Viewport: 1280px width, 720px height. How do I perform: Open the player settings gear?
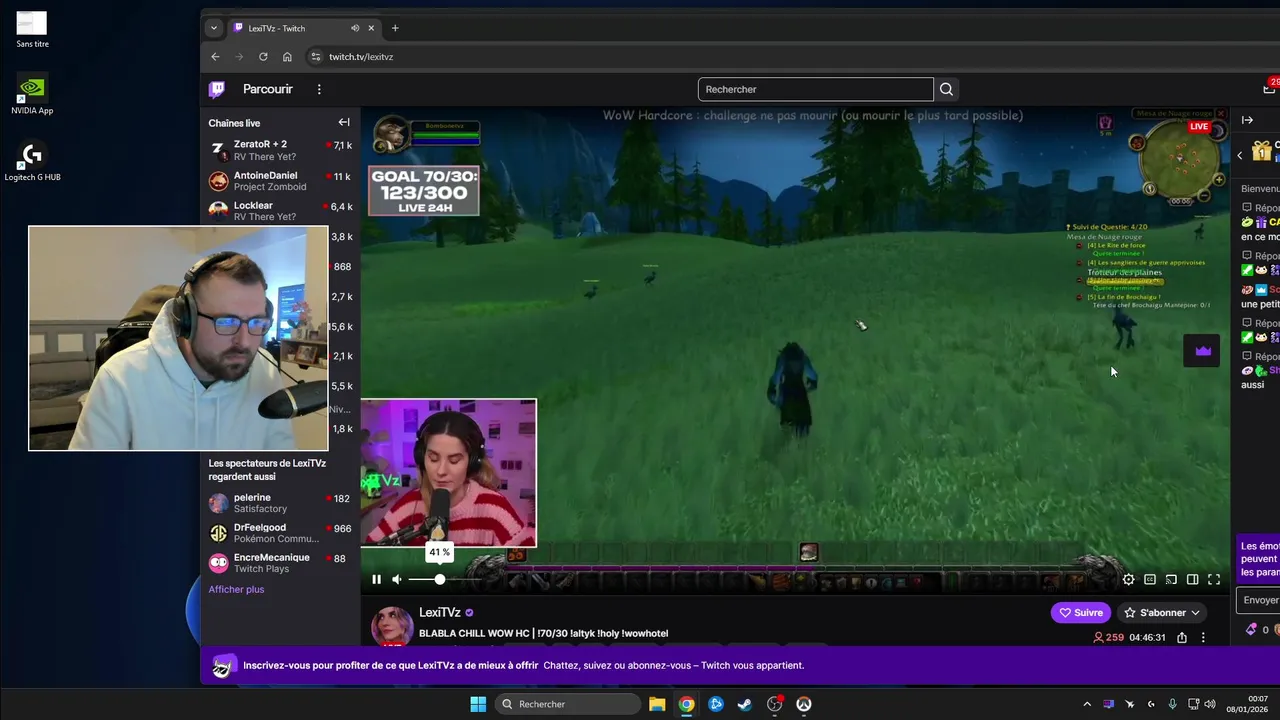tap(1128, 579)
